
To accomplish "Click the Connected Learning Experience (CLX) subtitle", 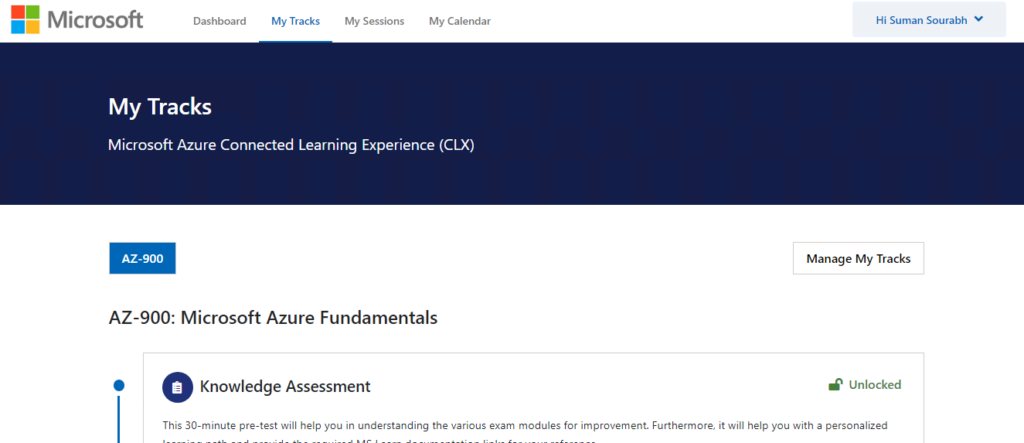I will tap(291, 145).
